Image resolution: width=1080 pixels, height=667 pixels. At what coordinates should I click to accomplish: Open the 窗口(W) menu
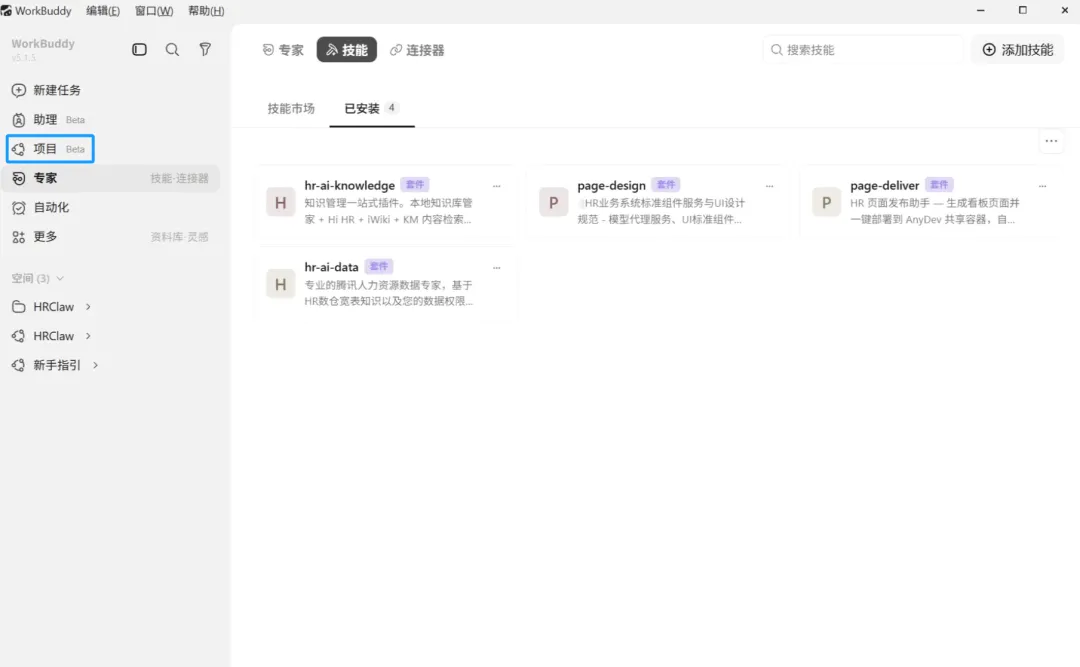pos(154,11)
